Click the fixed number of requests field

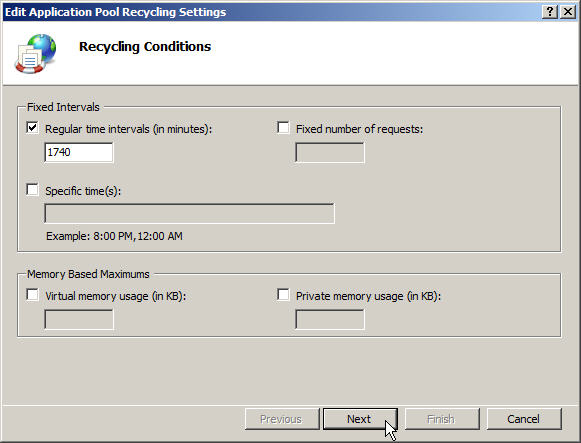click(x=330, y=152)
